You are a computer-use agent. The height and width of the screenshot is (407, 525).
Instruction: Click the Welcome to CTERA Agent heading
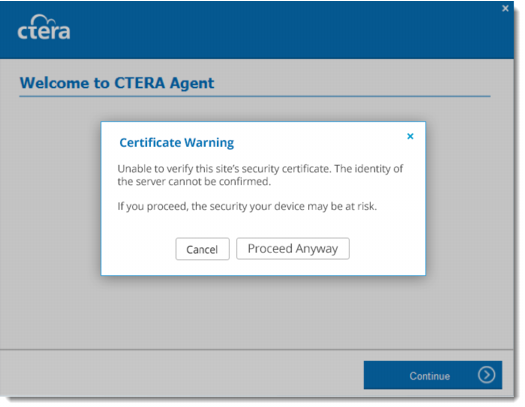tap(117, 83)
